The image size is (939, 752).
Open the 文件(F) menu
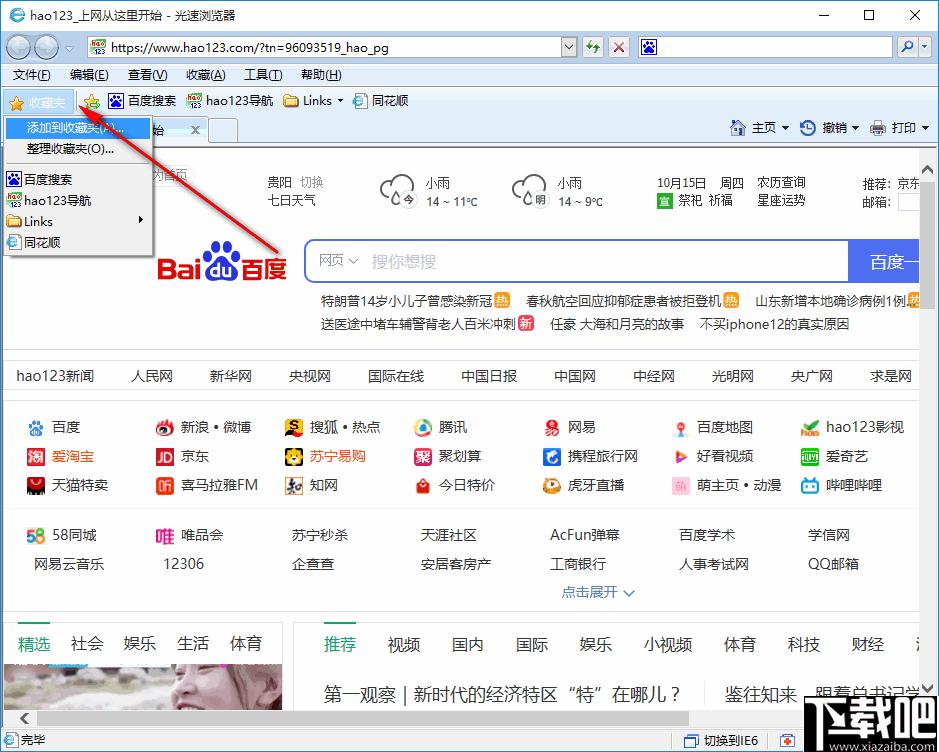(x=32, y=75)
